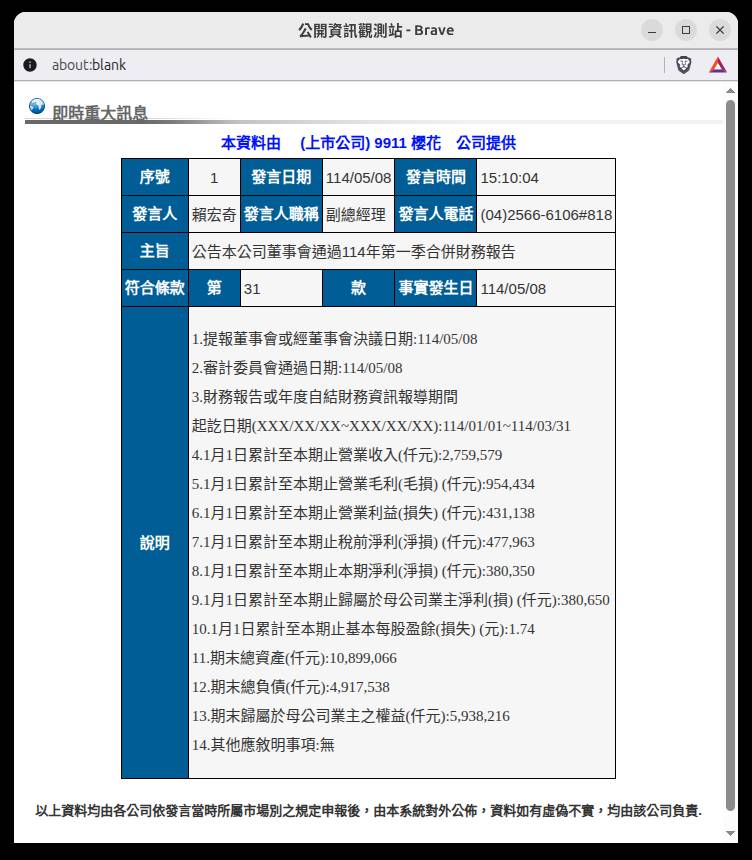The width and height of the screenshot is (752, 860).
Task: Click line 2 審計委員會通過日期
Action: [297, 368]
